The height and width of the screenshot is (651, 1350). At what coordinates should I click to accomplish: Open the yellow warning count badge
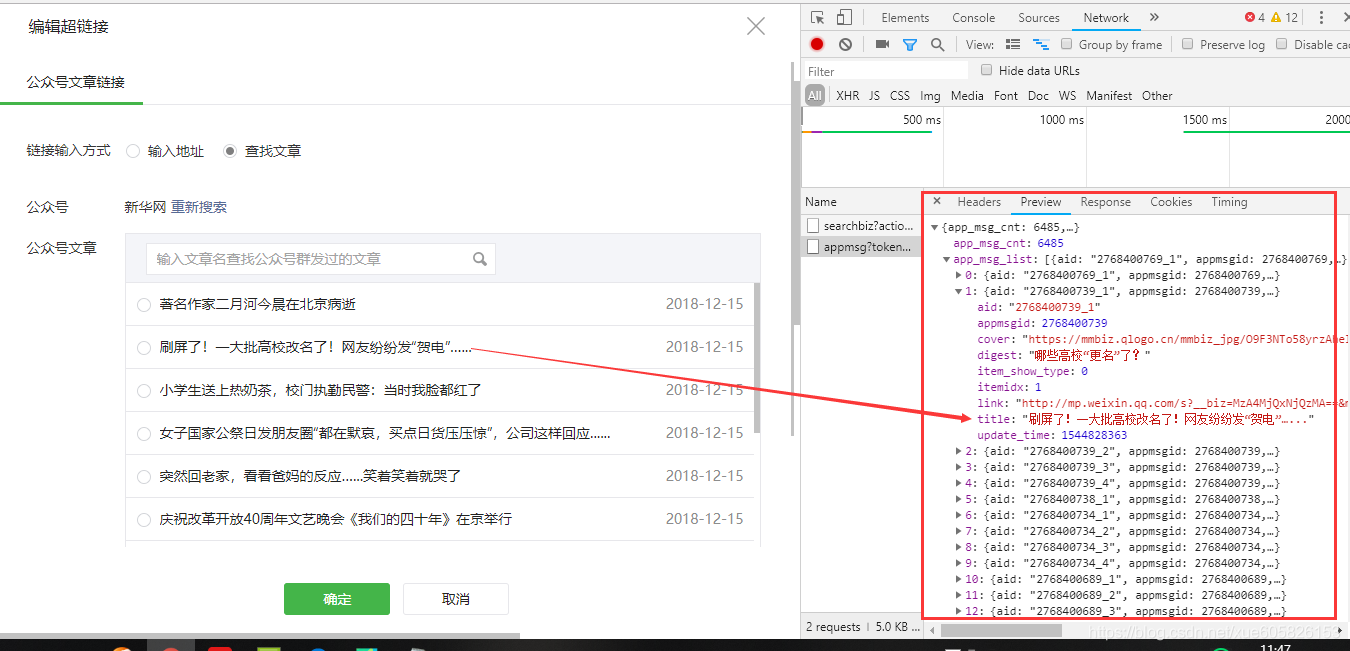pyautogui.click(x=1284, y=17)
